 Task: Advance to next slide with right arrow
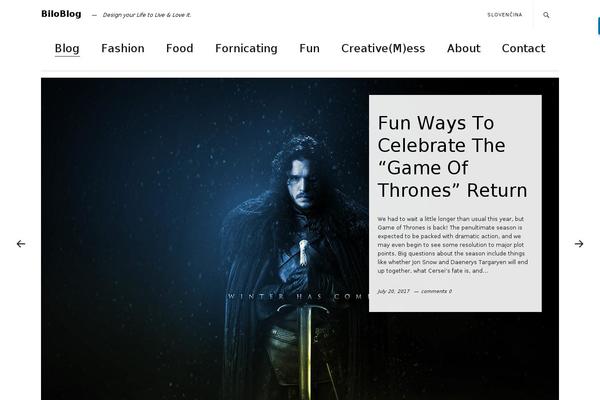pos(579,244)
